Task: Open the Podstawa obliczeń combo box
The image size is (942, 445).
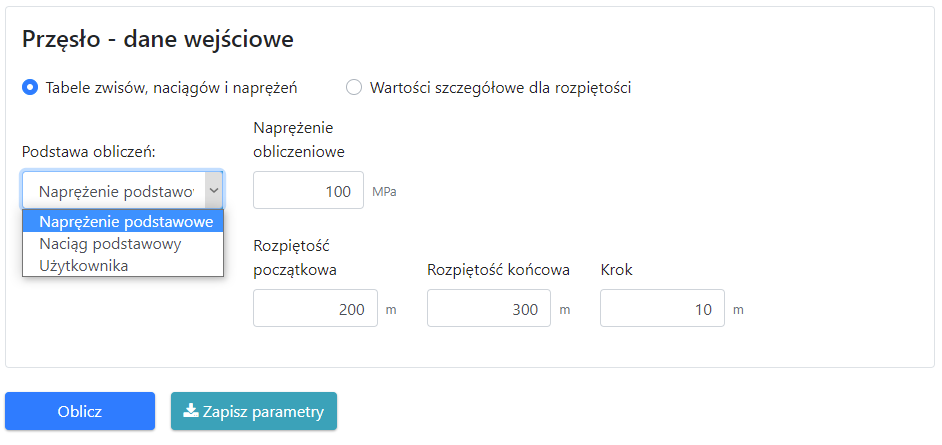Action: [115, 190]
